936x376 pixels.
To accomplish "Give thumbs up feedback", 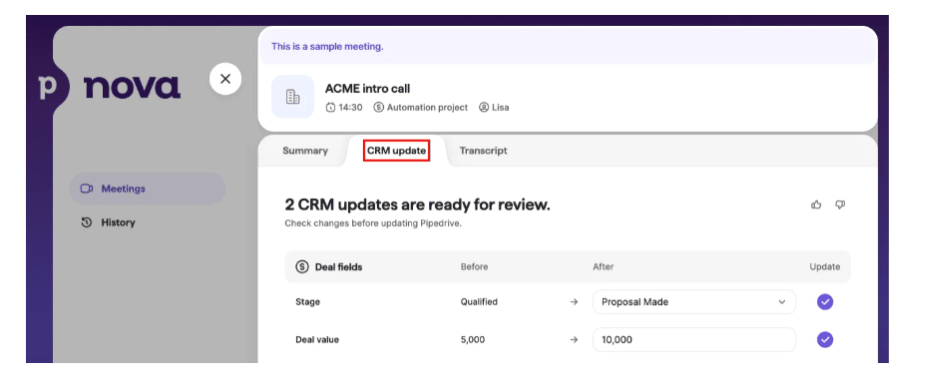I will tap(816, 205).
